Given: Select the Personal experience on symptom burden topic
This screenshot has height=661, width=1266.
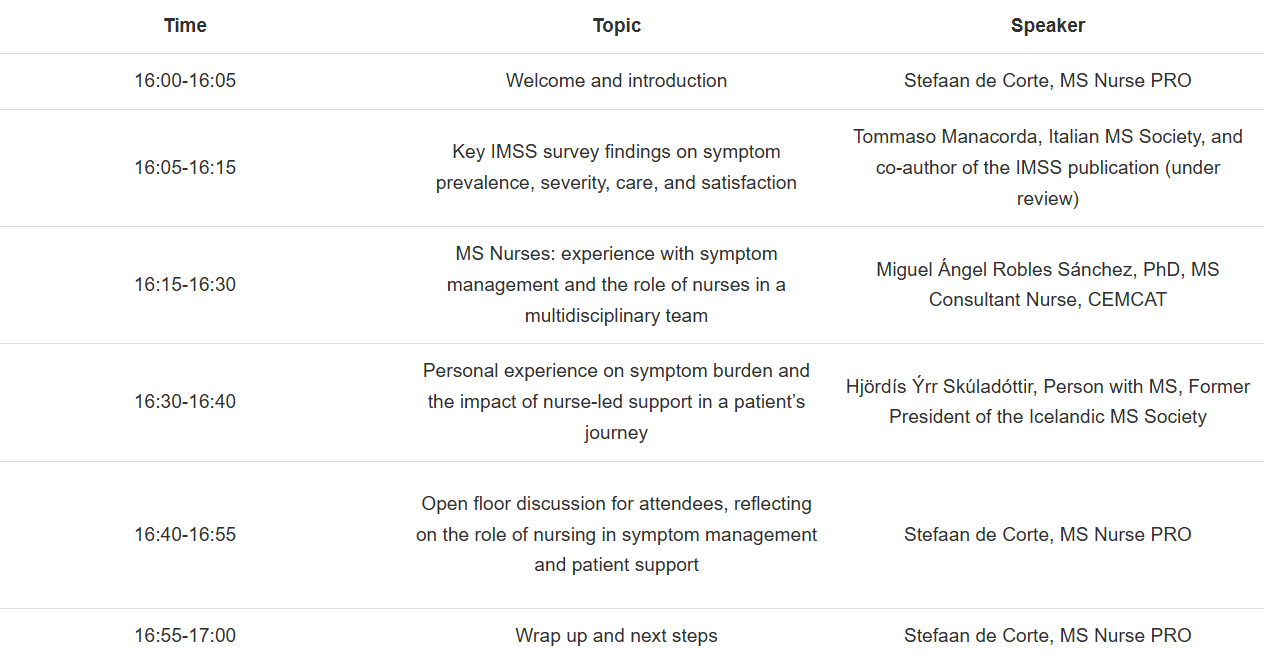Looking at the screenshot, I should click(x=616, y=402).
